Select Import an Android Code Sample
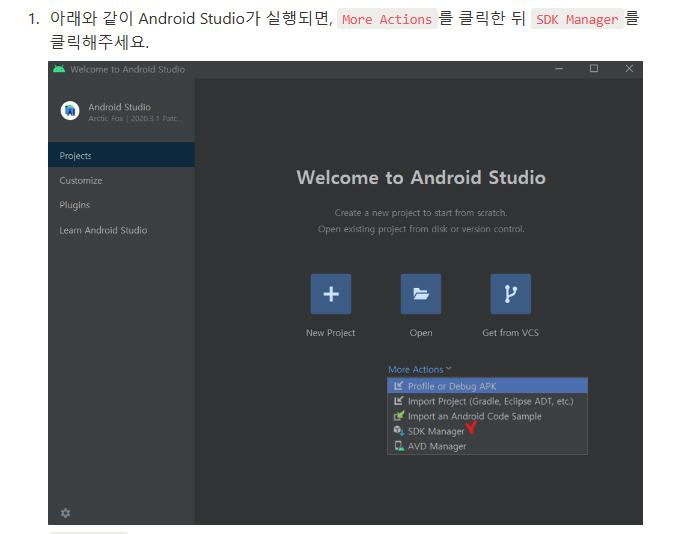This screenshot has width=674, height=534. pyautogui.click(x=487, y=416)
